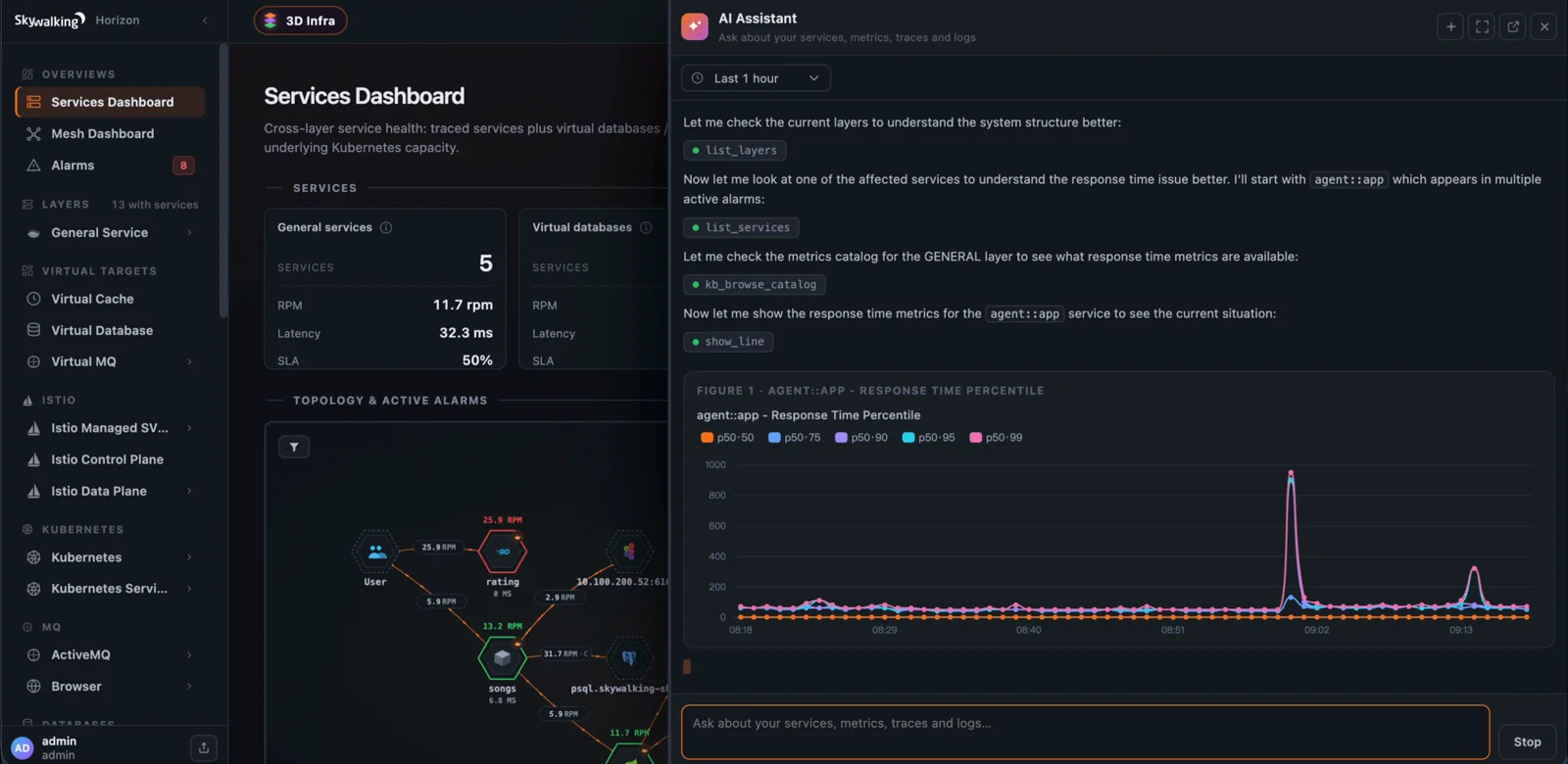Image resolution: width=1568 pixels, height=764 pixels.
Task: Start a new AI Assistant chat
Action: pyautogui.click(x=1451, y=26)
